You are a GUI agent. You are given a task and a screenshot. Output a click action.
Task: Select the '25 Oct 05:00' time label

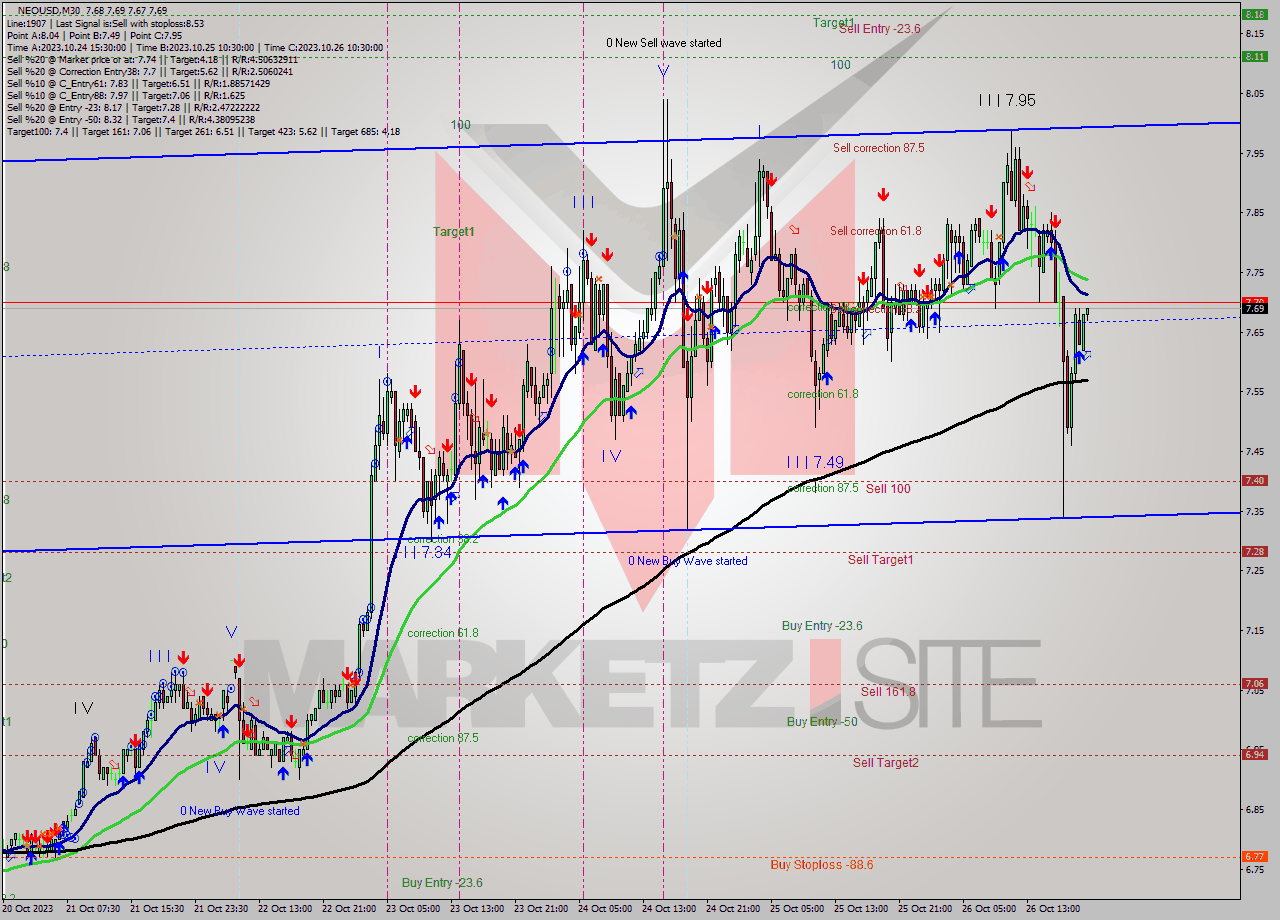[797, 909]
